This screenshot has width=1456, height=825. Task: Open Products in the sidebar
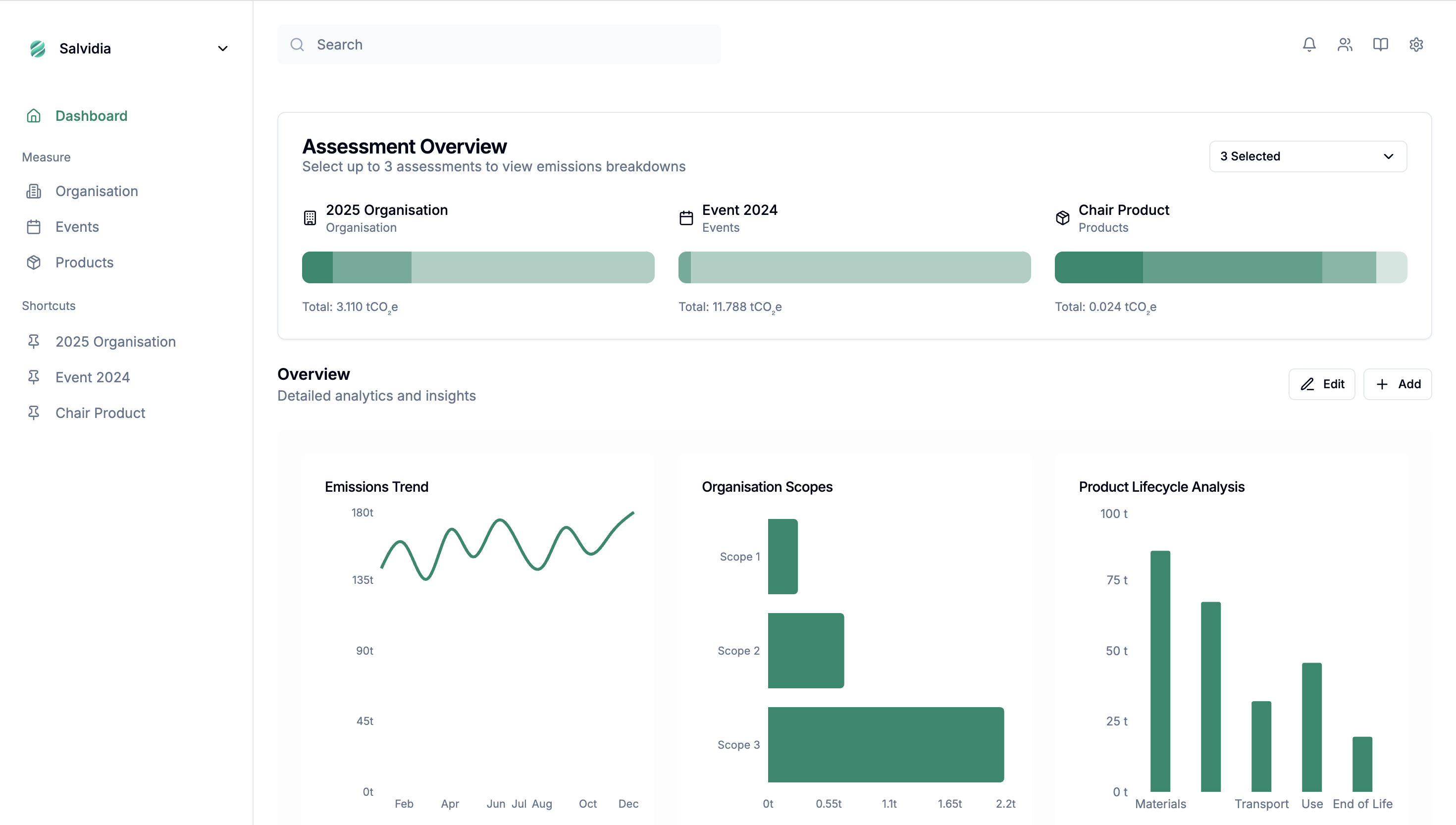pos(84,262)
